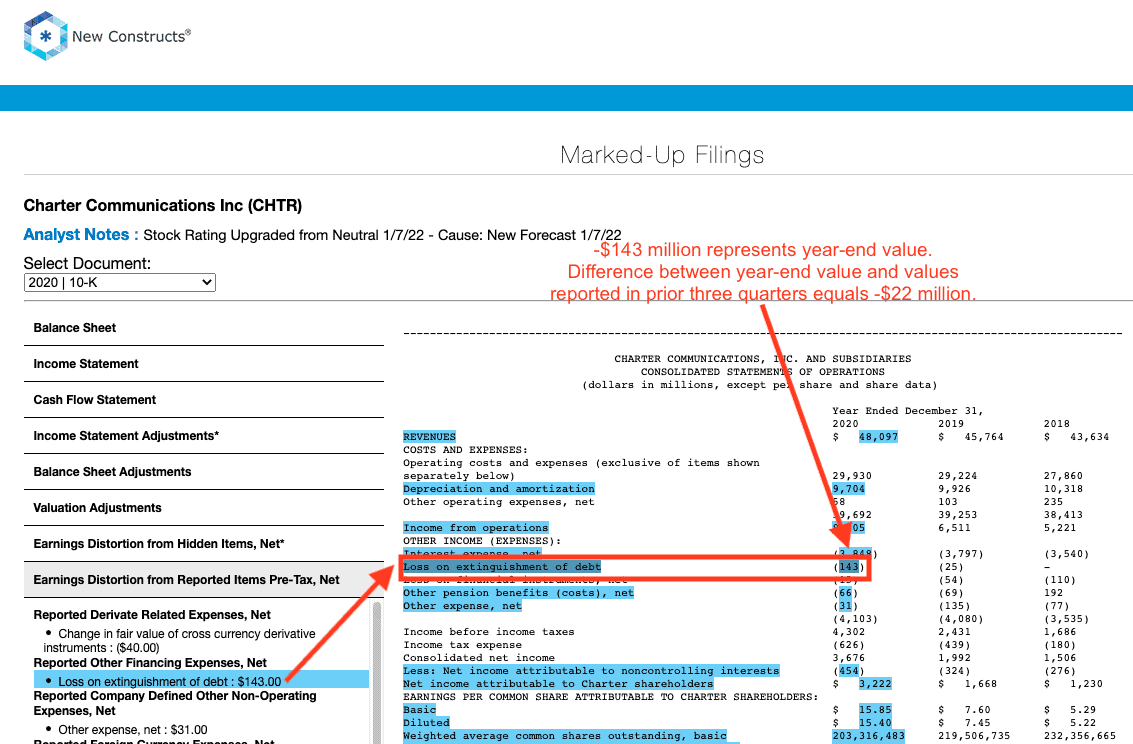Viewport: 1133px width, 744px height.
Task: Click the New Constructs brand name text
Action: [131, 36]
